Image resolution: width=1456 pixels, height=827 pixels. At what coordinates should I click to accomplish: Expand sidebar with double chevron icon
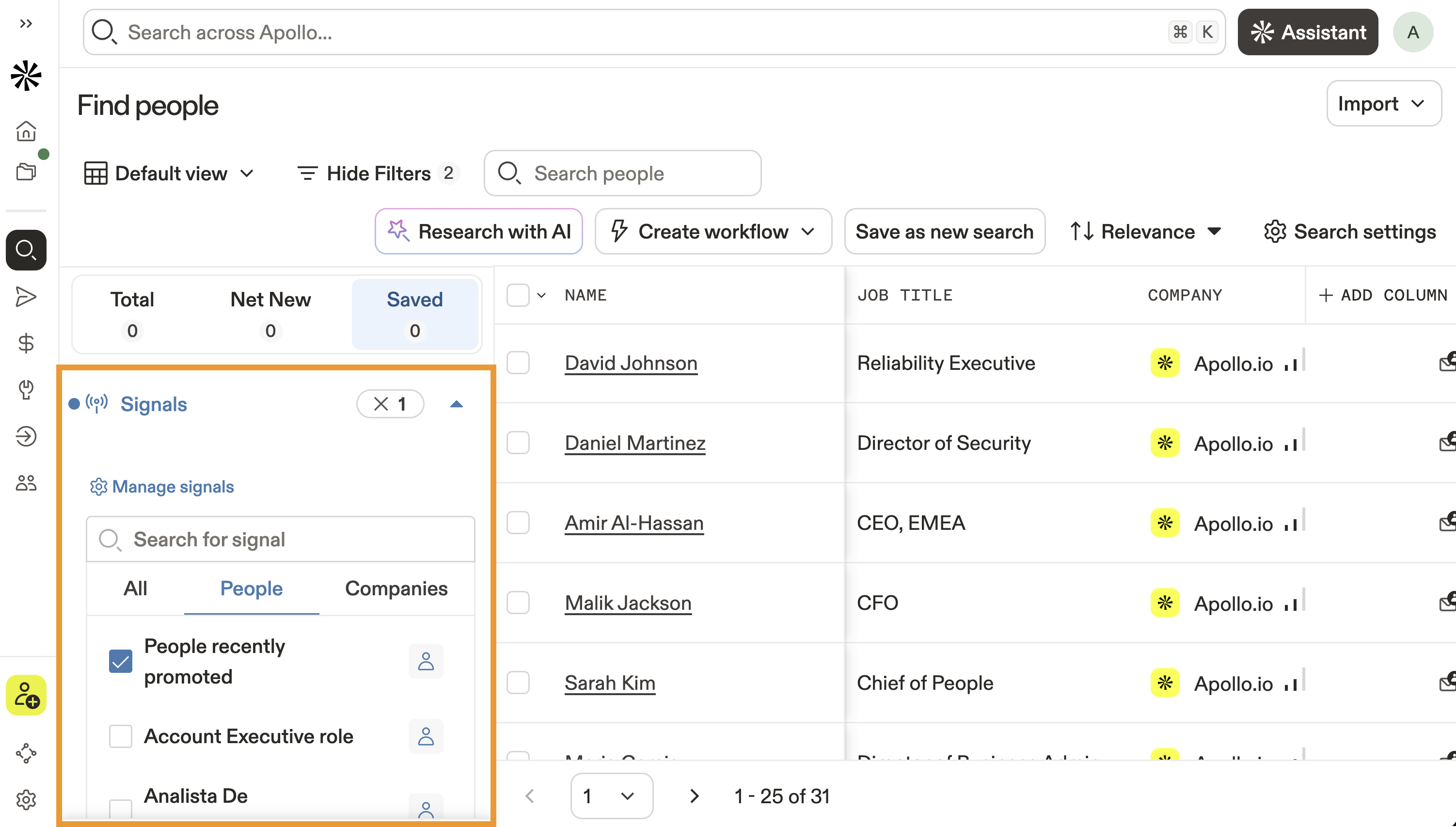point(26,24)
